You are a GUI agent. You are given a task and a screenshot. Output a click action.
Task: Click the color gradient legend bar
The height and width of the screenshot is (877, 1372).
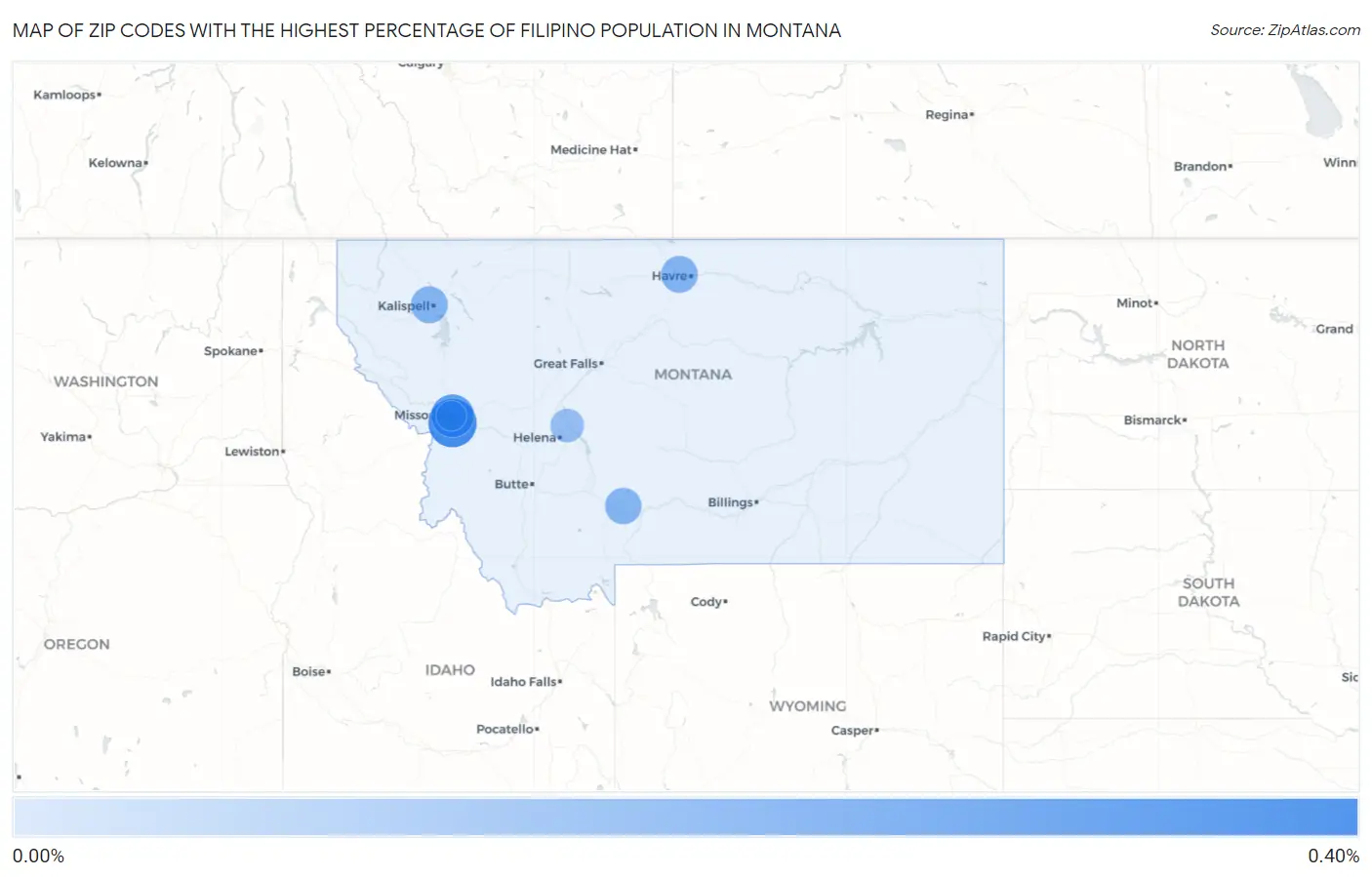point(685,817)
